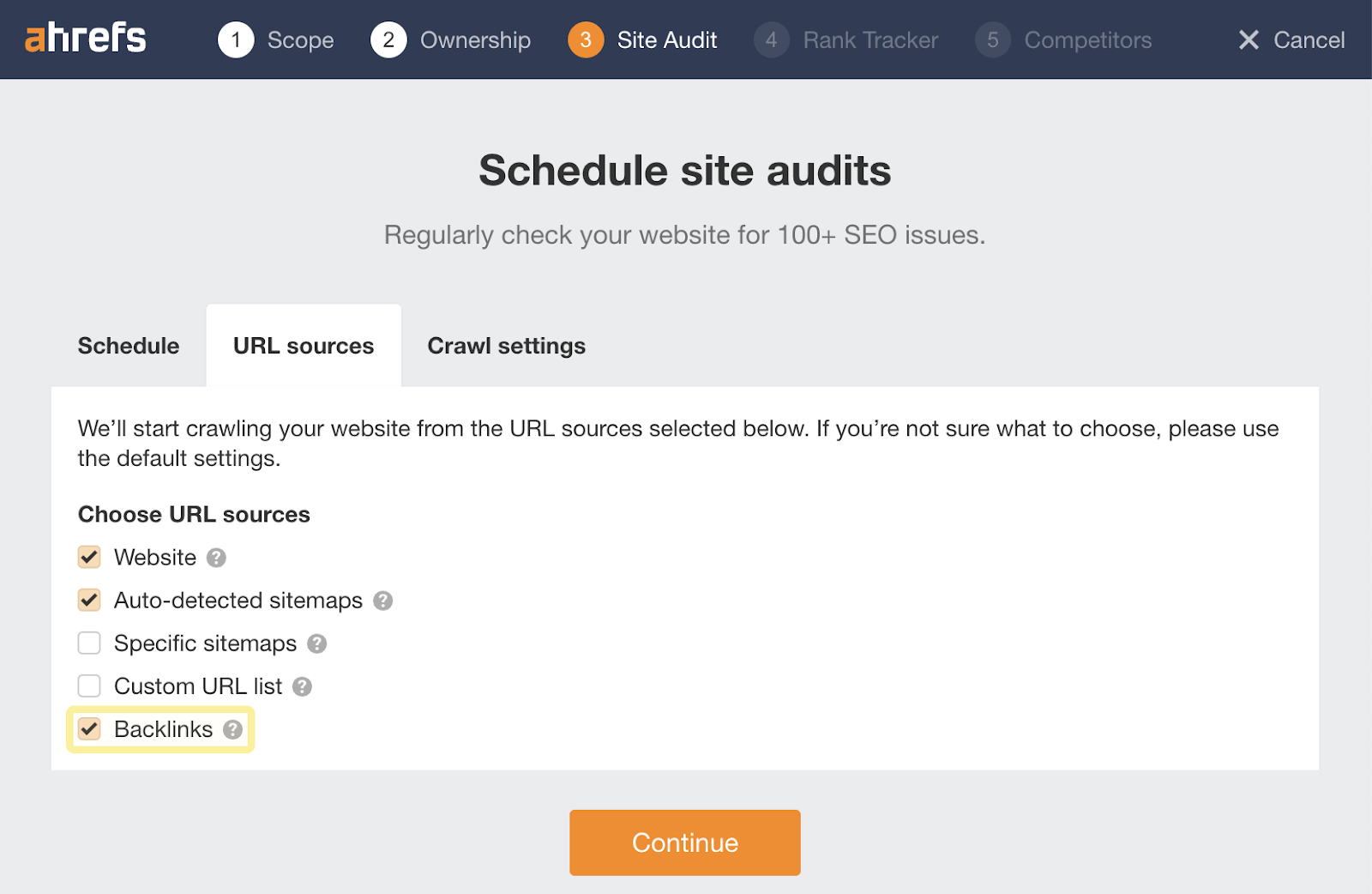The image size is (1372, 894).
Task: Uncheck the Backlinks checkbox
Action: [x=89, y=729]
